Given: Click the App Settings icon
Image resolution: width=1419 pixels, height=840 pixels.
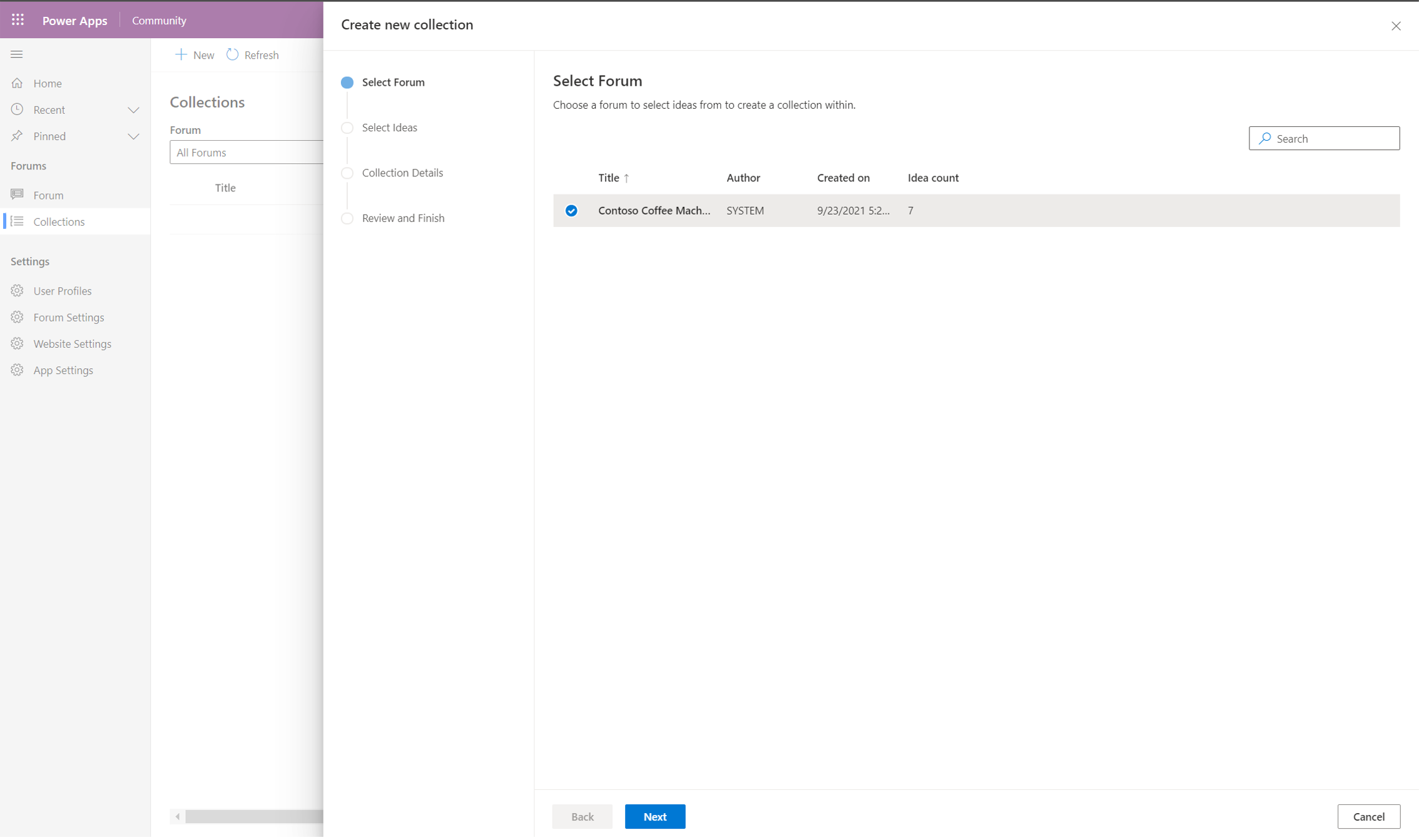Looking at the screenshot, I should coord(18,370).
